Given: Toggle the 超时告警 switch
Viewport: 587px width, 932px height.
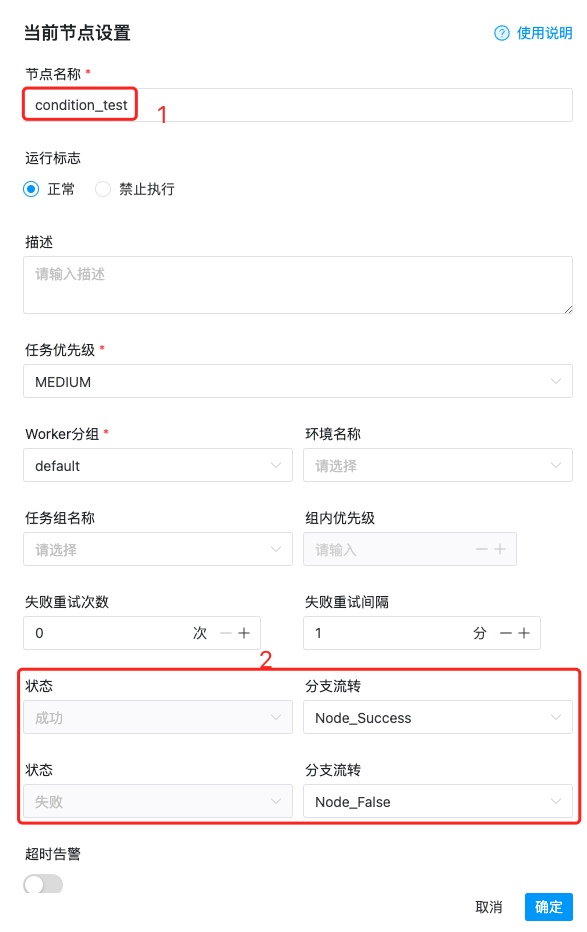Looking at the screenshot, I should 43,884.
